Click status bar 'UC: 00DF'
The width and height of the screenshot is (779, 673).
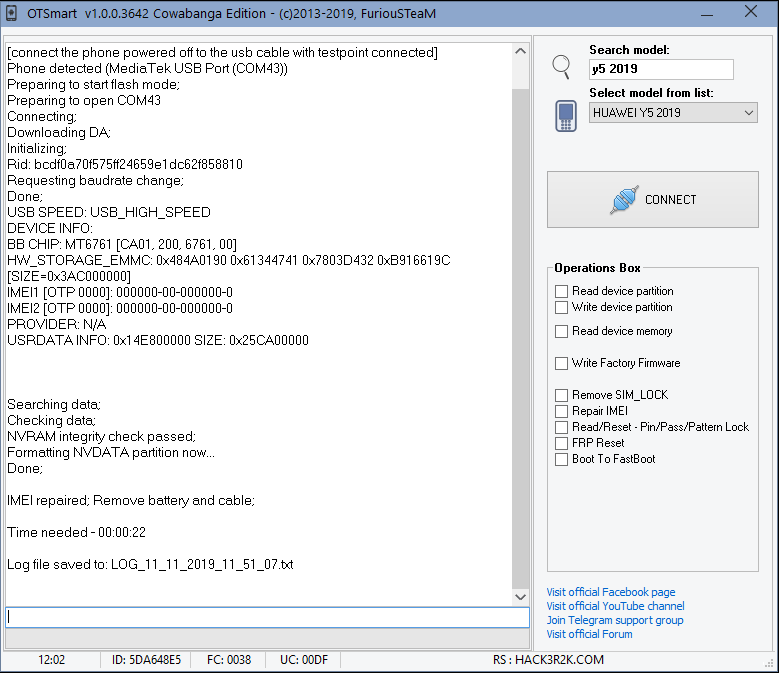(x=304, y=660)
